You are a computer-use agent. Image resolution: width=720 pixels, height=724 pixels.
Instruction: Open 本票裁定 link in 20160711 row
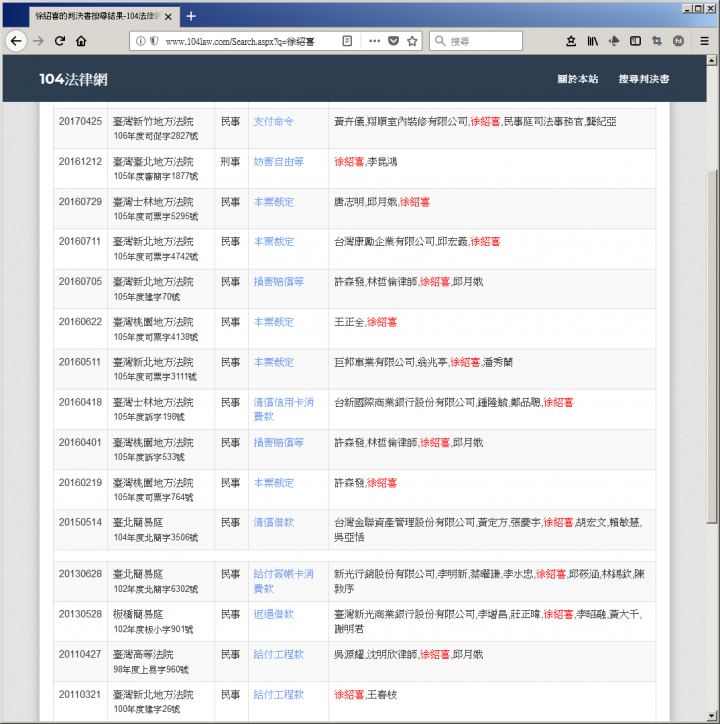[273, 241]
